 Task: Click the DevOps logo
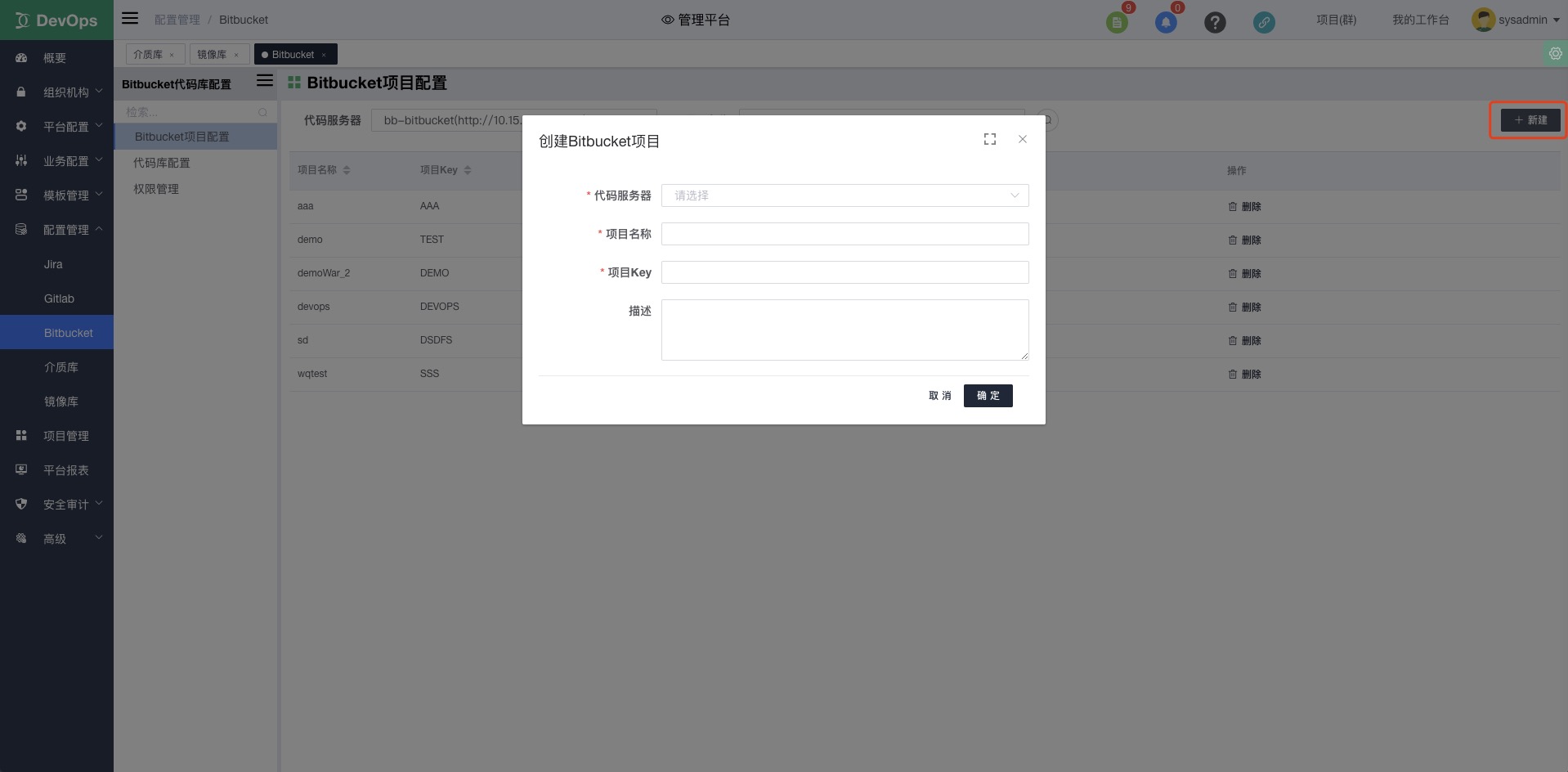[56, 20]
